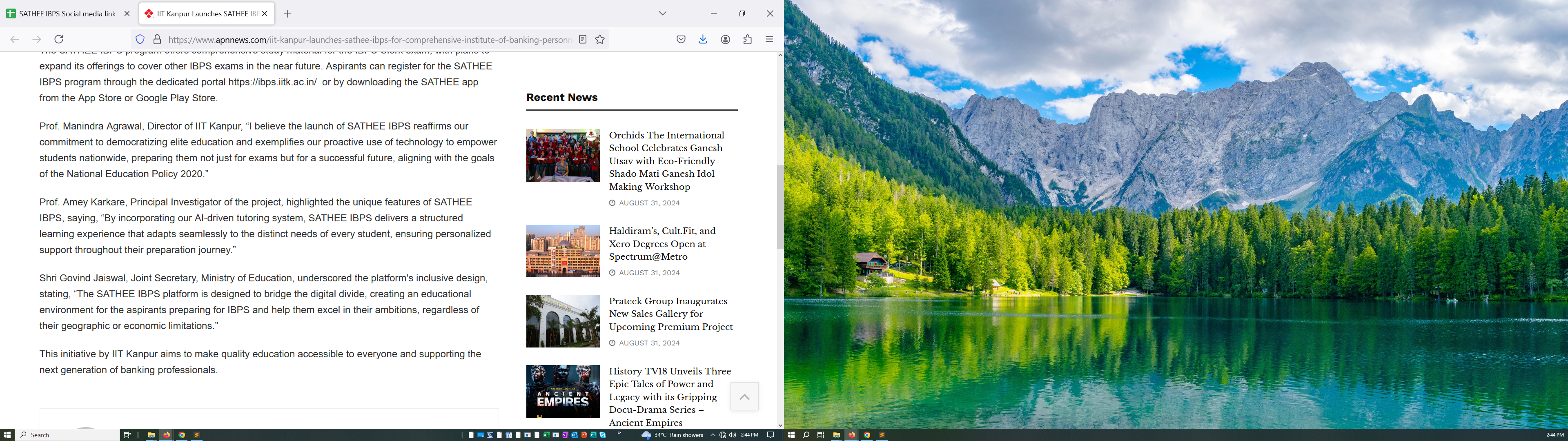Open the Firefox account icon
Screen dimensions: 1568x441
726,40
